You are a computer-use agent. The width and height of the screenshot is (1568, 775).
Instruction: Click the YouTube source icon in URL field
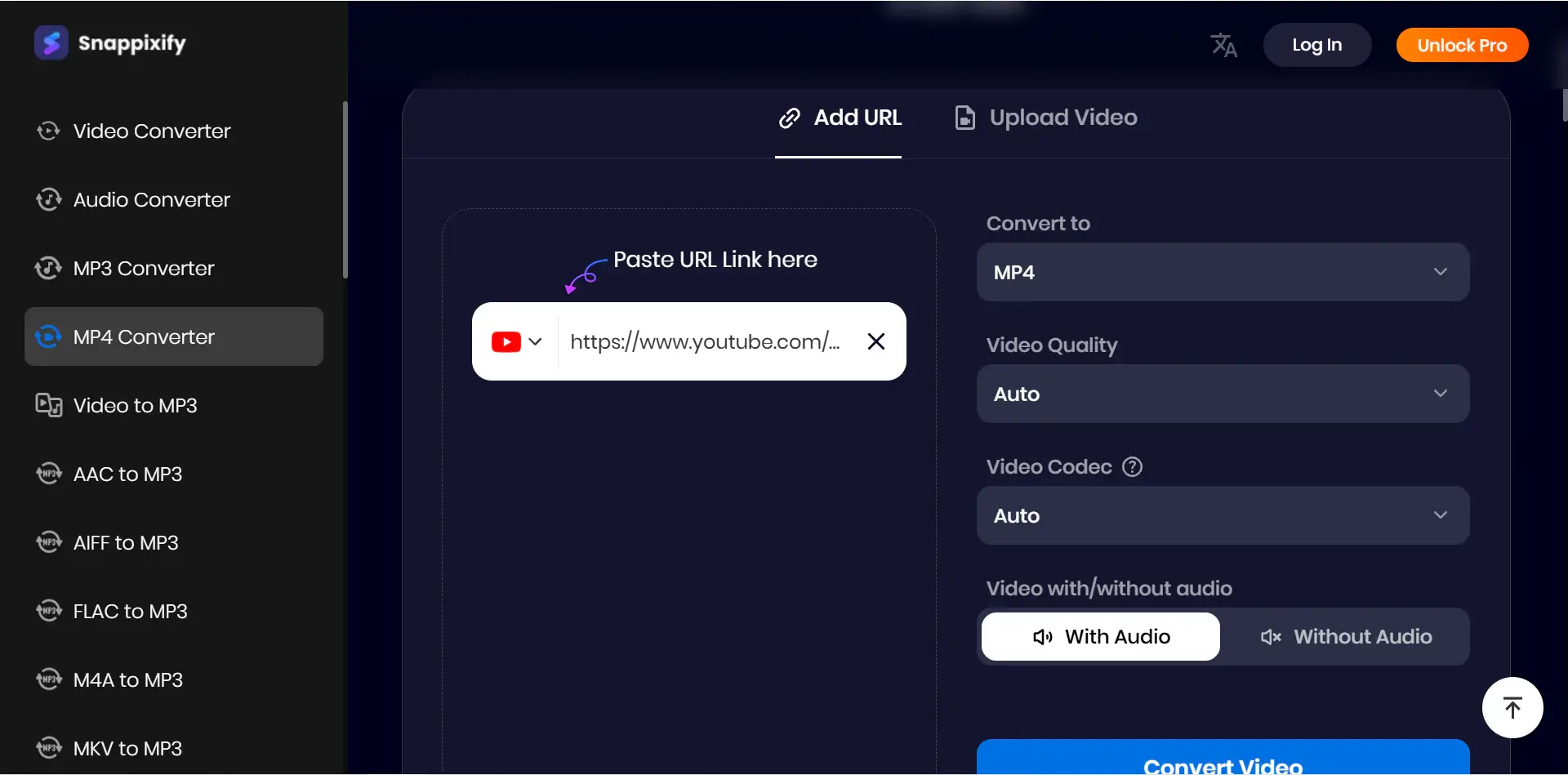507,341
